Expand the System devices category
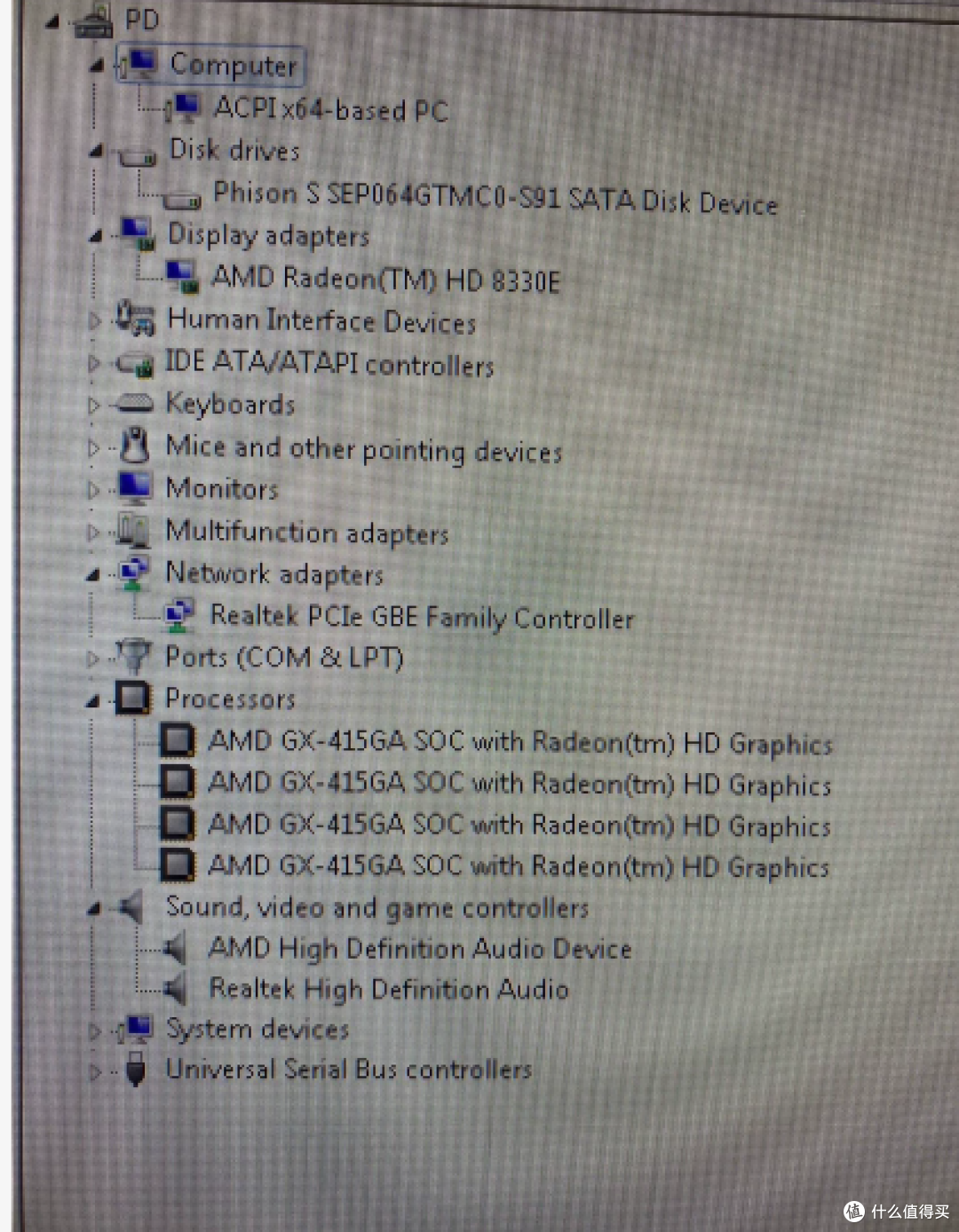The width and height of the screenshot is (959, 1232). [x=94, y=1031]
